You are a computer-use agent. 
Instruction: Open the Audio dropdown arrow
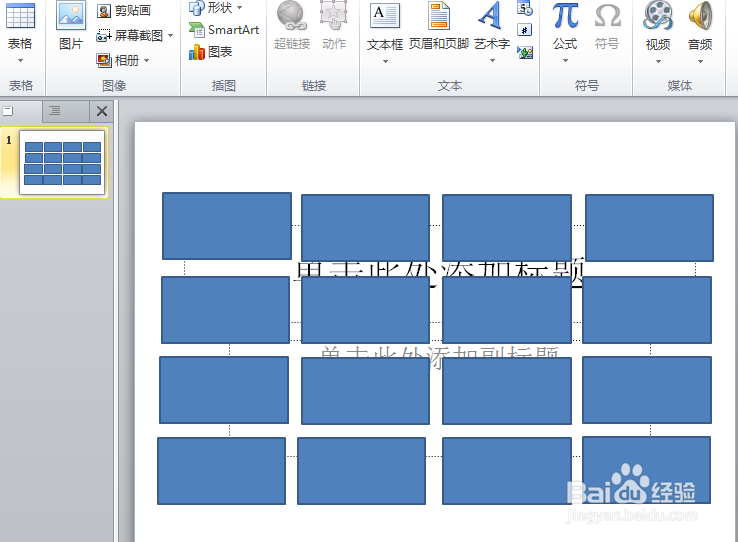(700, 62)
